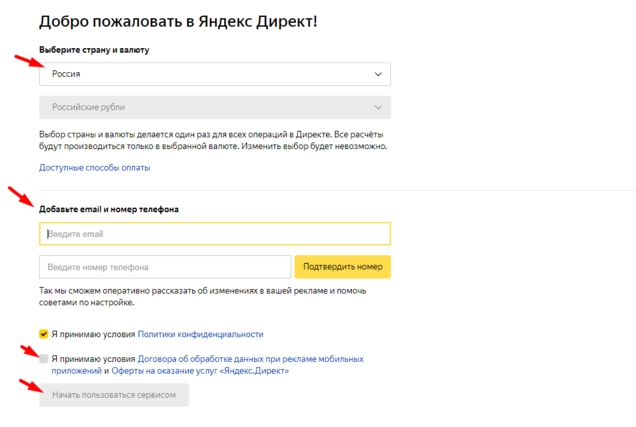Click the red arrow pointing at unchecked checkbox
The height and width of the screenshot is (427, 636).
tap(31, 351)
